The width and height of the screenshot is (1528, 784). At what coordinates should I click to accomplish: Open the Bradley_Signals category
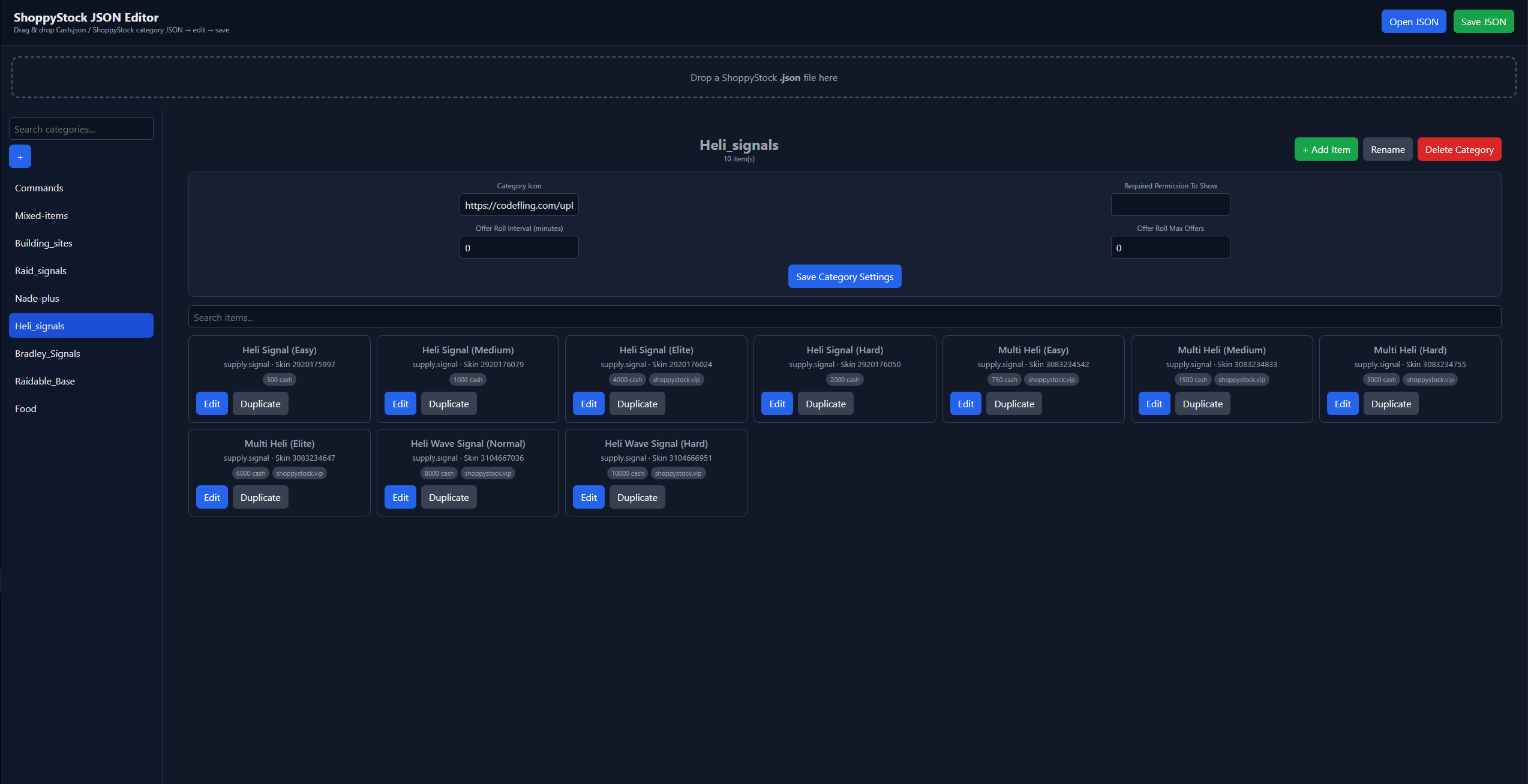pyautogui.click(x=81, y=353)
